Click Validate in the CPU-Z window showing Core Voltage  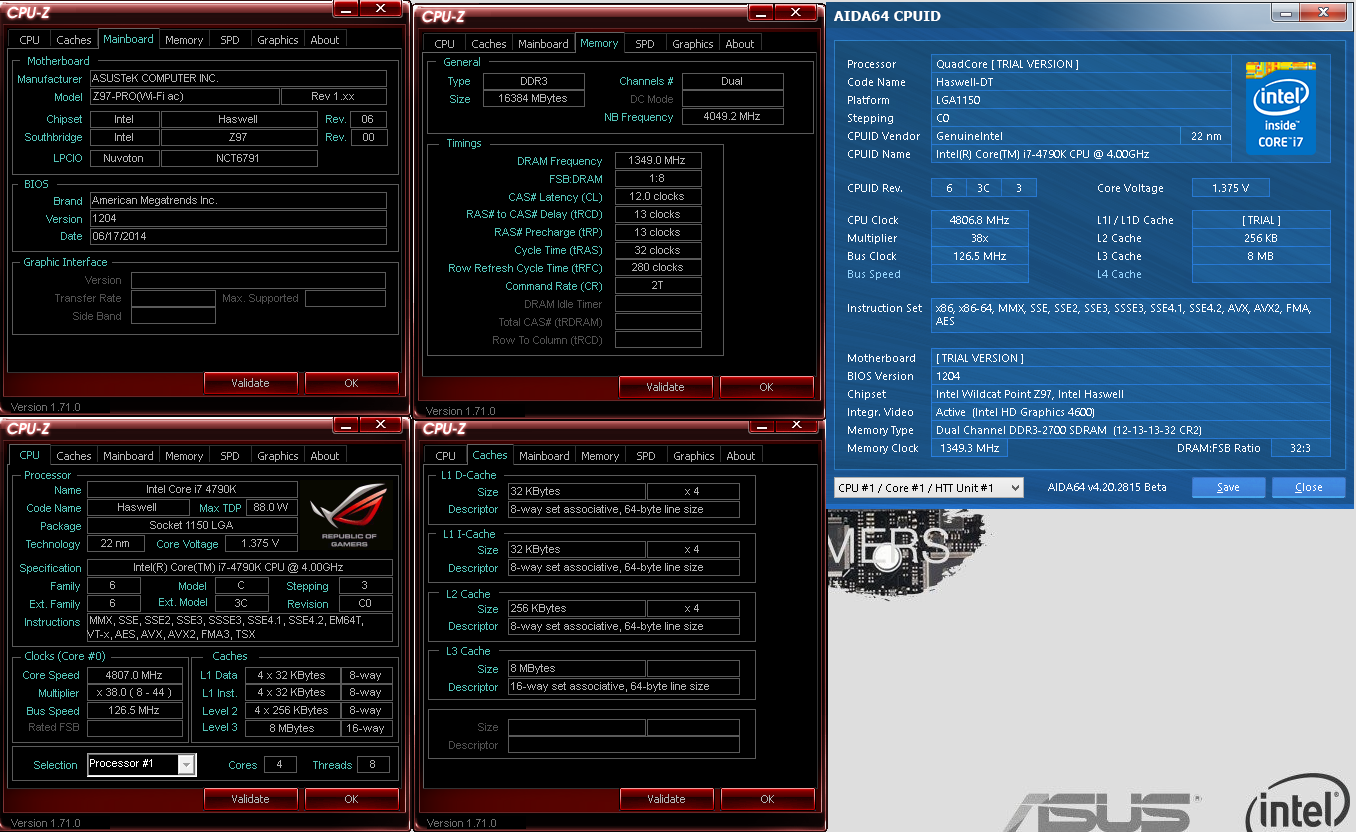coord(250,799)
